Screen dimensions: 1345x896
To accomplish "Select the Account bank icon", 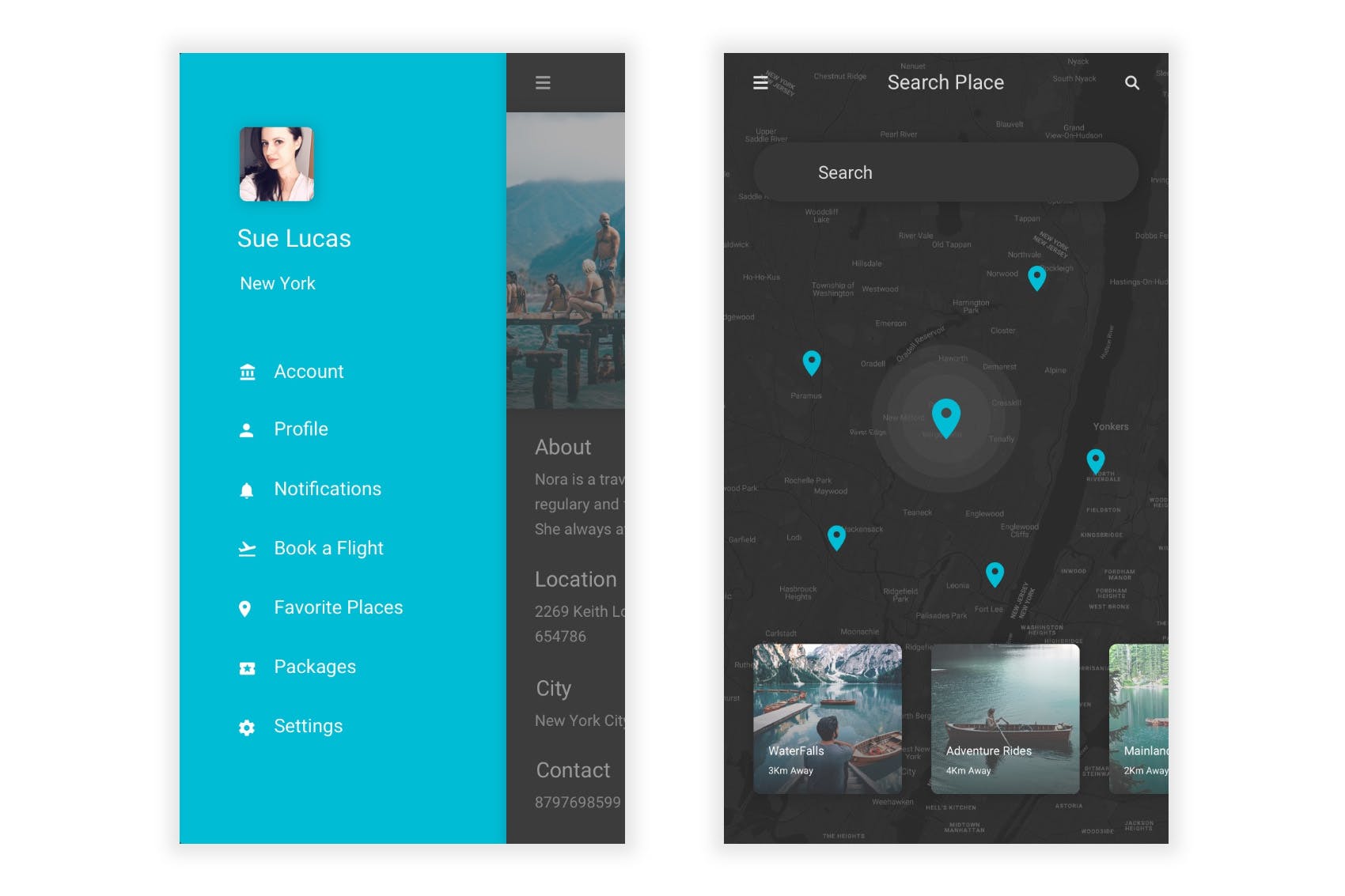I will point(247,370).
